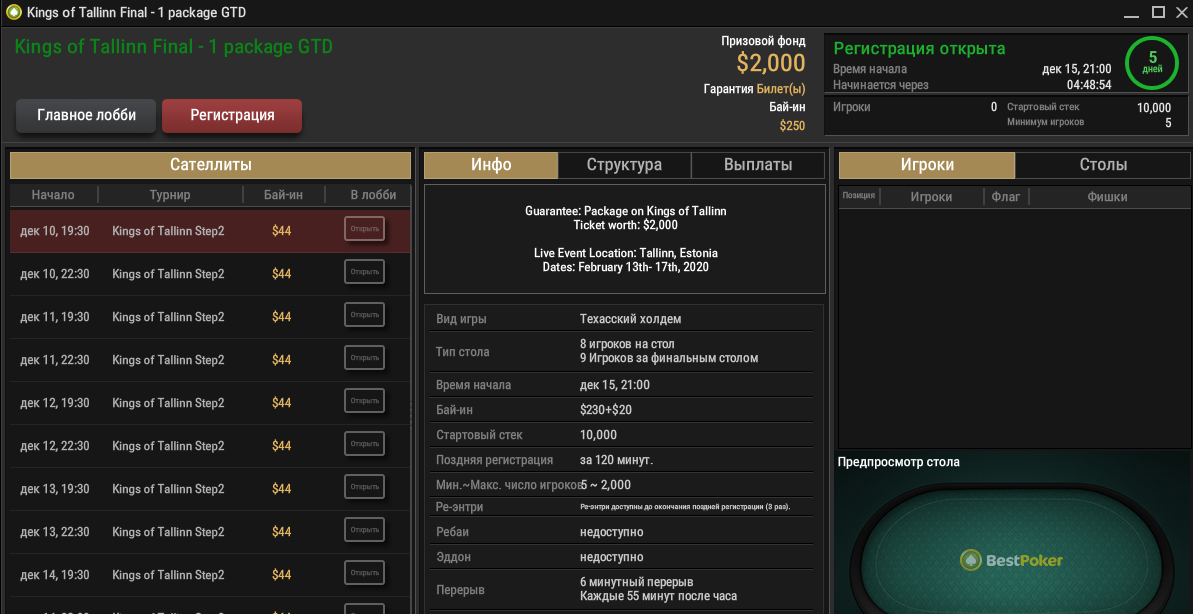Viewport: 1193px width, 614px height.
Task: Click the 5 days countdown circle
Action: 1152,62
